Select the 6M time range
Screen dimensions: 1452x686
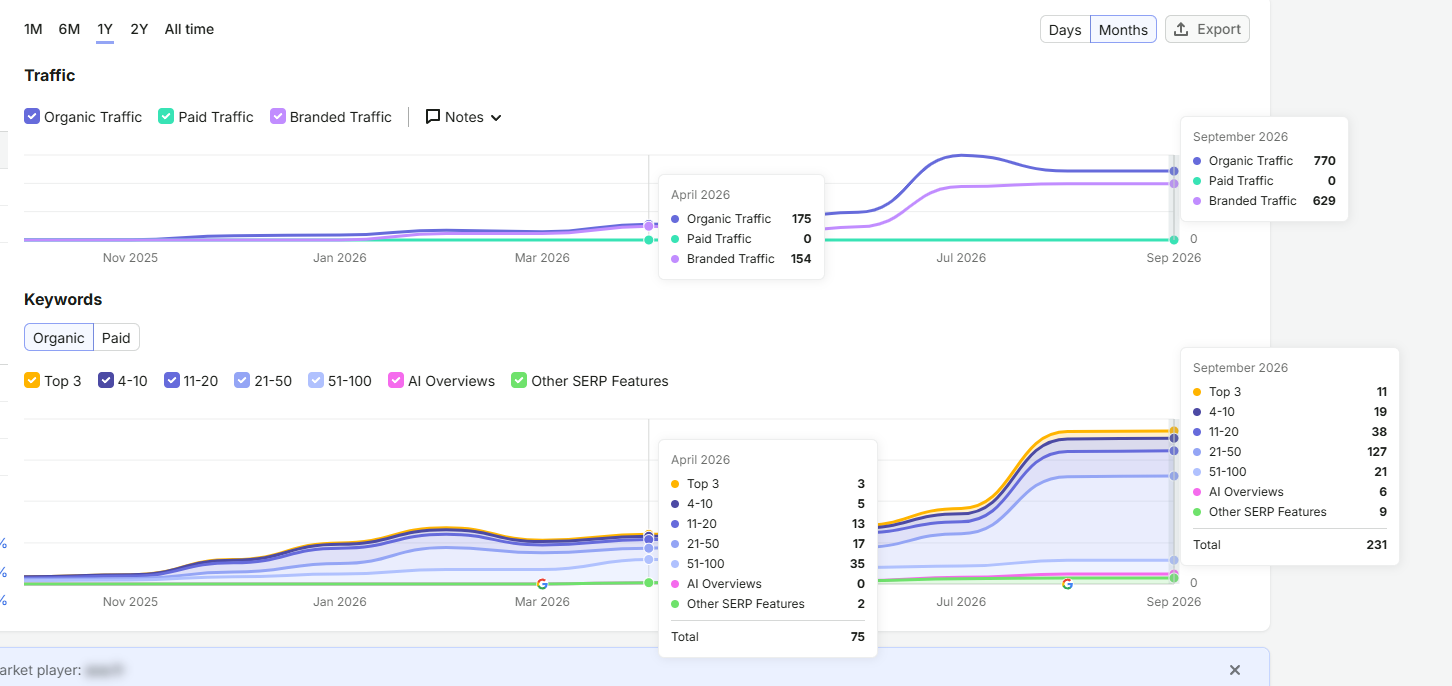(69, 29)
